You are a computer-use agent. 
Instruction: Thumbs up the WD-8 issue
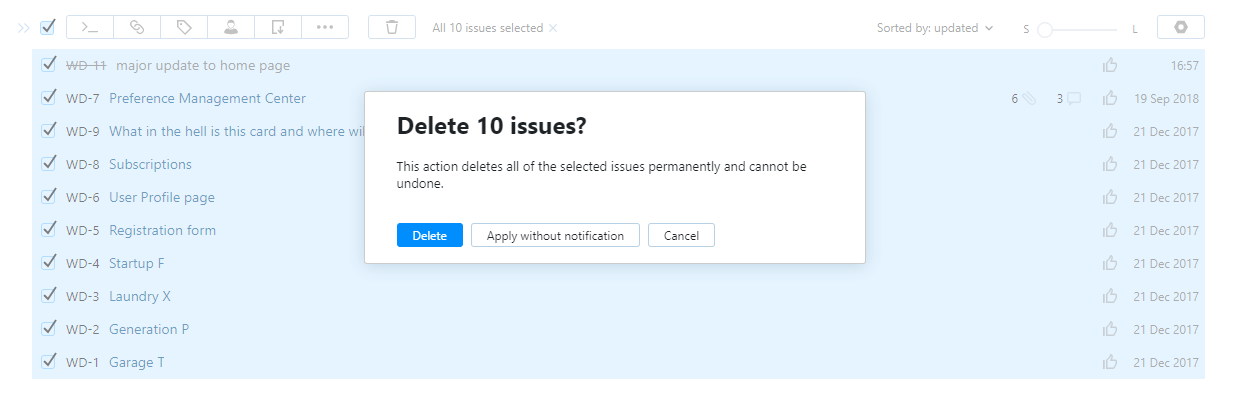tap(1110, 165)
